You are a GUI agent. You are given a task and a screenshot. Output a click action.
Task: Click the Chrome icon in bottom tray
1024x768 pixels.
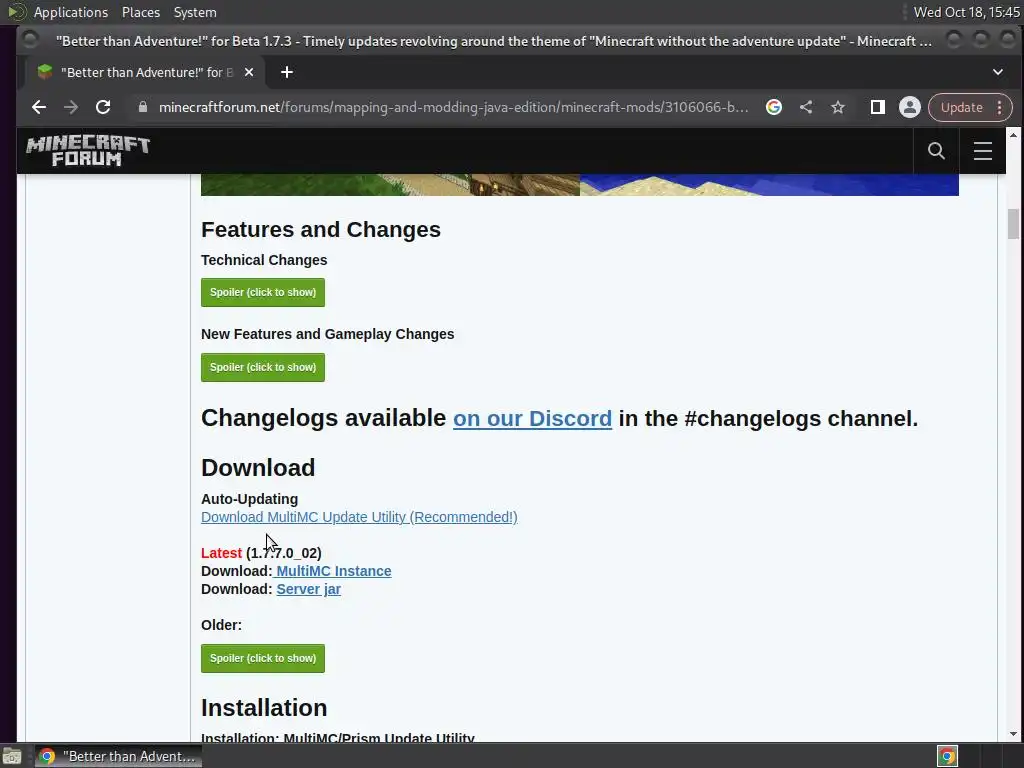tap(947, 756)
